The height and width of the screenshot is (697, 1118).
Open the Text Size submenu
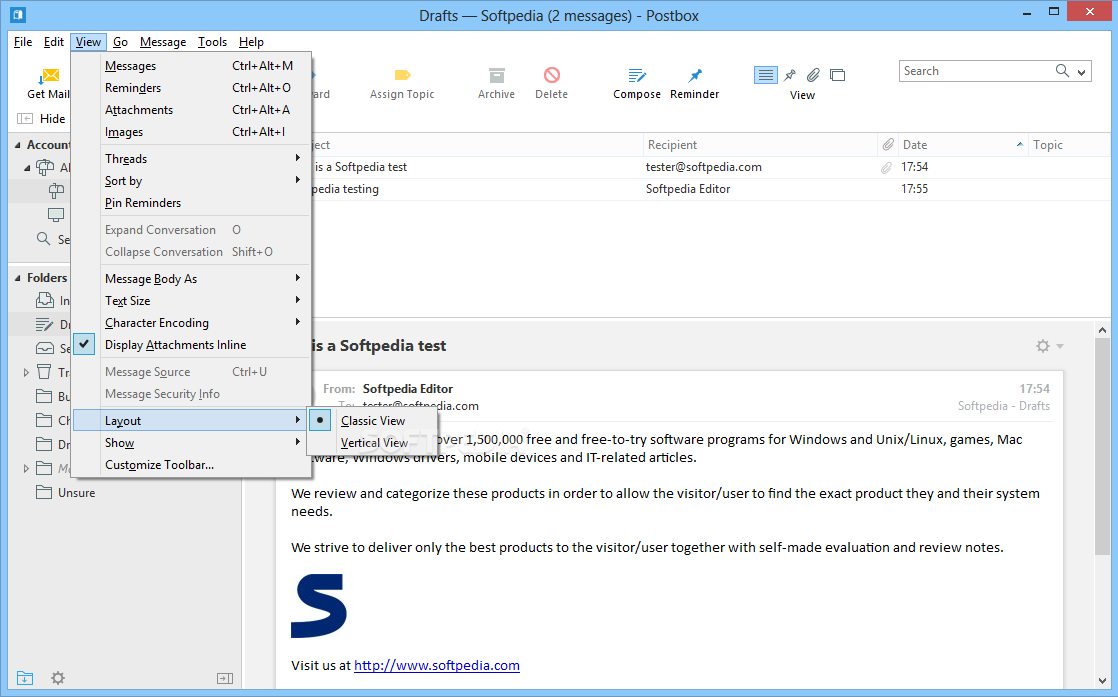click(x=191, y=301)
